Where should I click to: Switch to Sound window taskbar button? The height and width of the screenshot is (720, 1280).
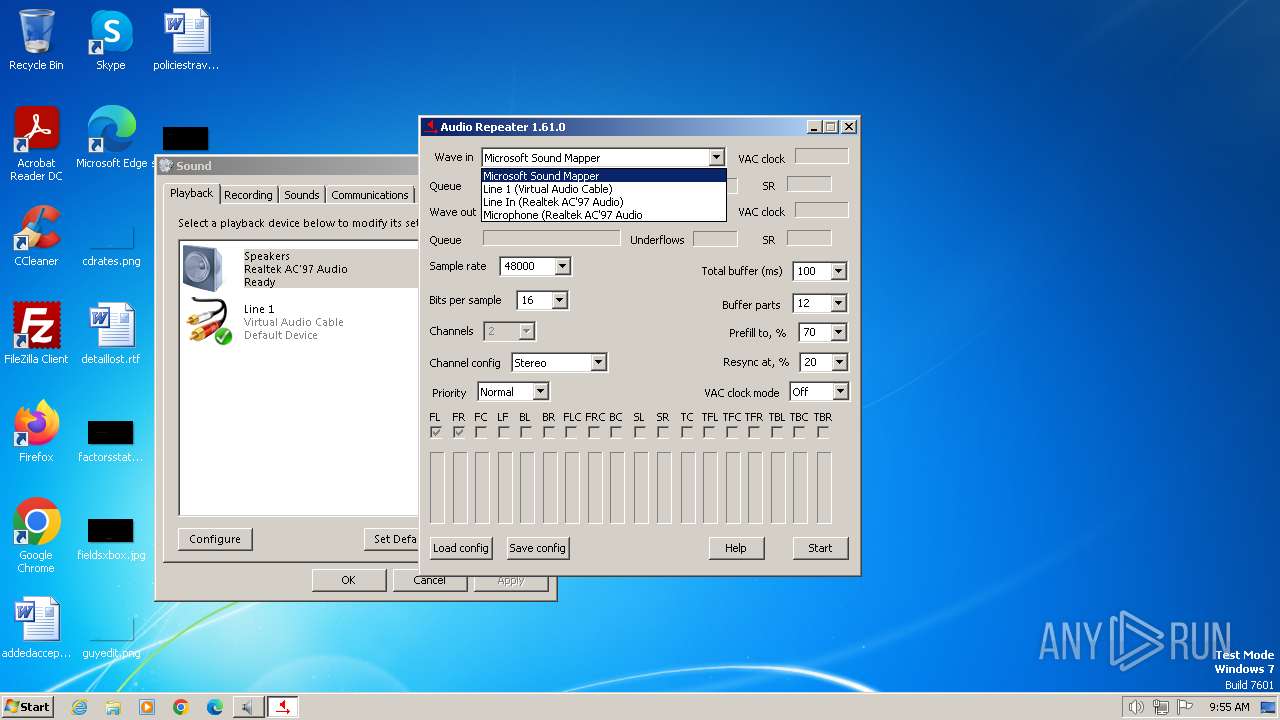click(247, 707)
